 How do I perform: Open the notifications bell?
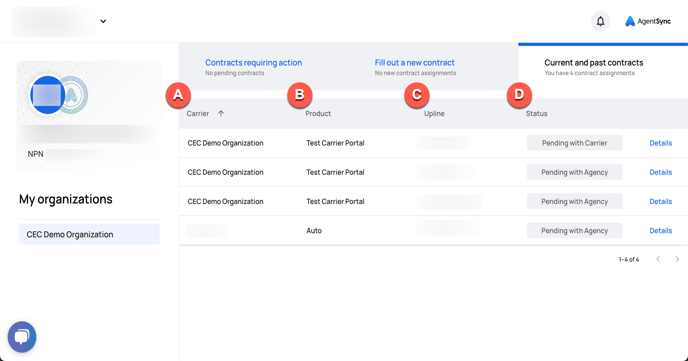coord(600,21)
